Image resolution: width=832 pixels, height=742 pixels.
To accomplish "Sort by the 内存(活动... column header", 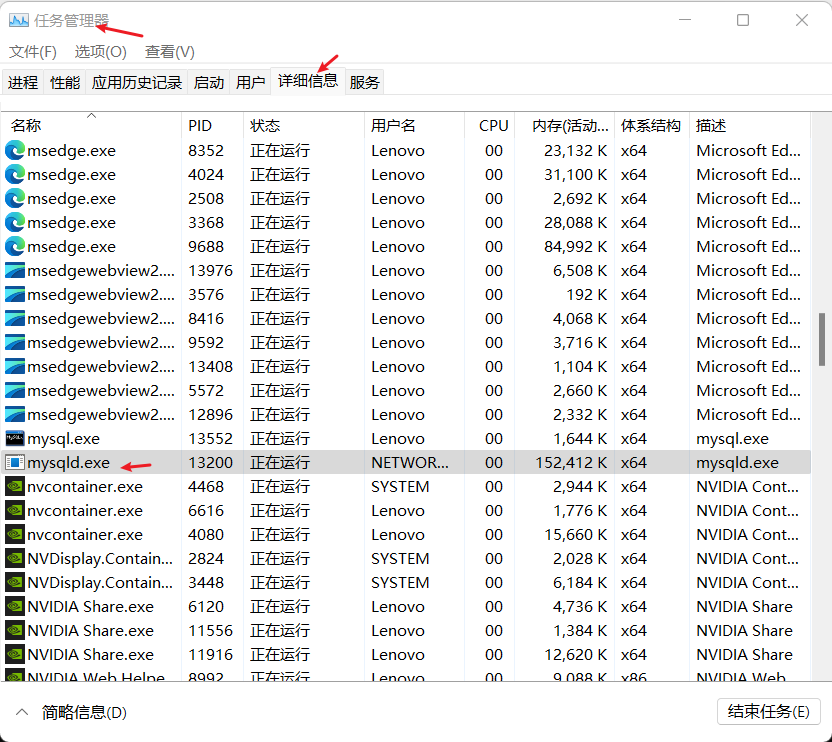I will pos(564,126).
